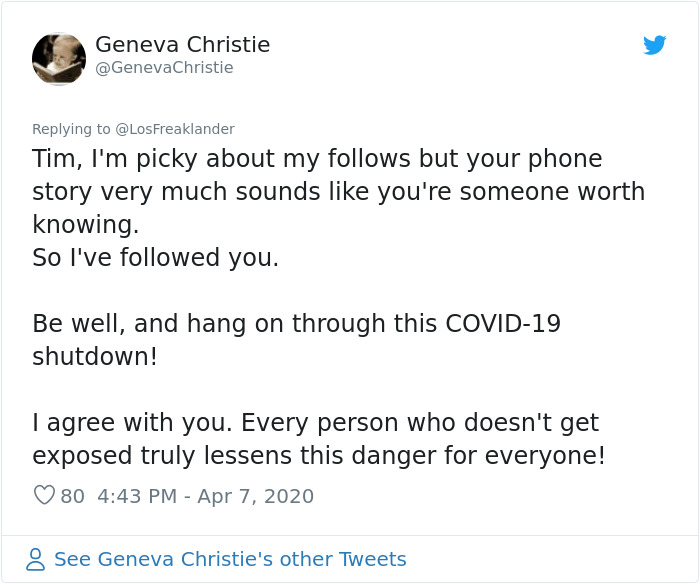Open the 4:43 PM - Apr 7, 2020 timestamp
Screen dimensions: 700x584
pyautogui.click(x=206, y=496)
